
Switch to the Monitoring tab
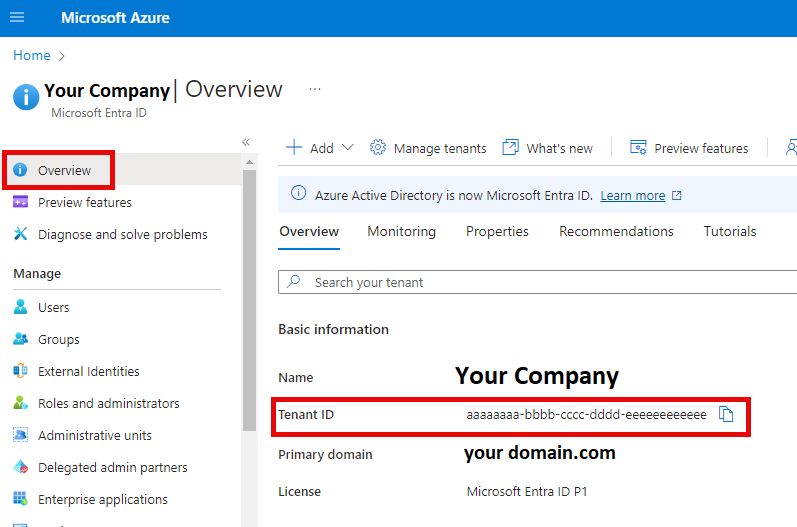pyautogui.click(x=401, y=231)
